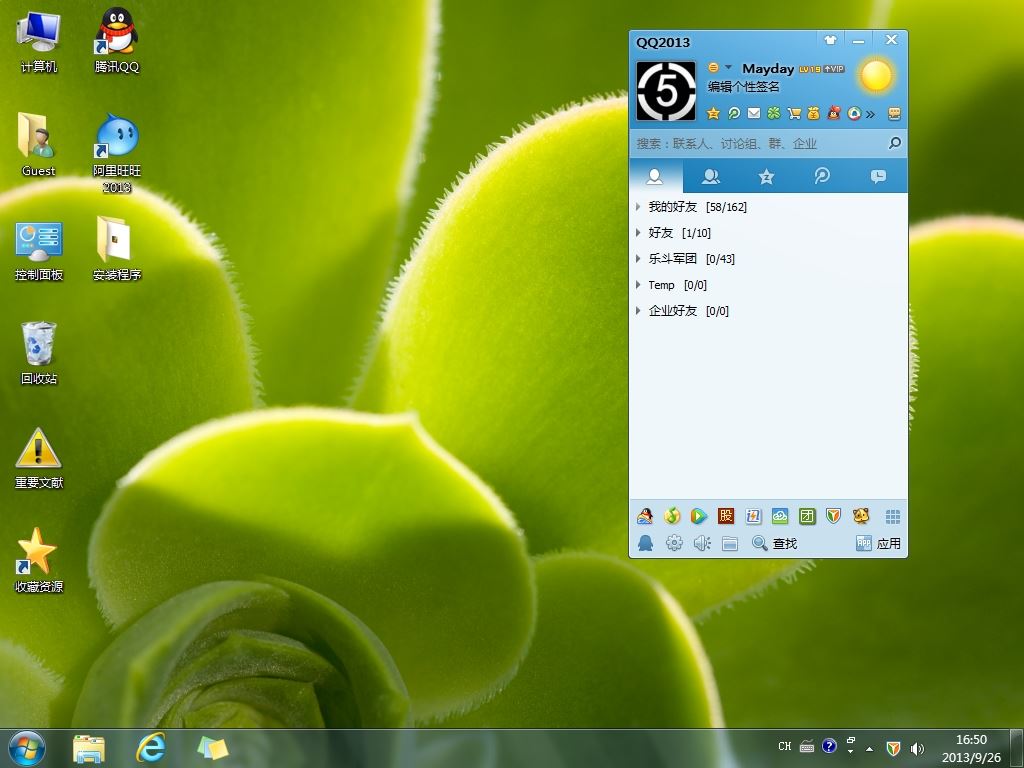This screenshot has height=768, width=1024.
Task: Open the QQ Game penguin icon
Action: (x=645, y=516)
